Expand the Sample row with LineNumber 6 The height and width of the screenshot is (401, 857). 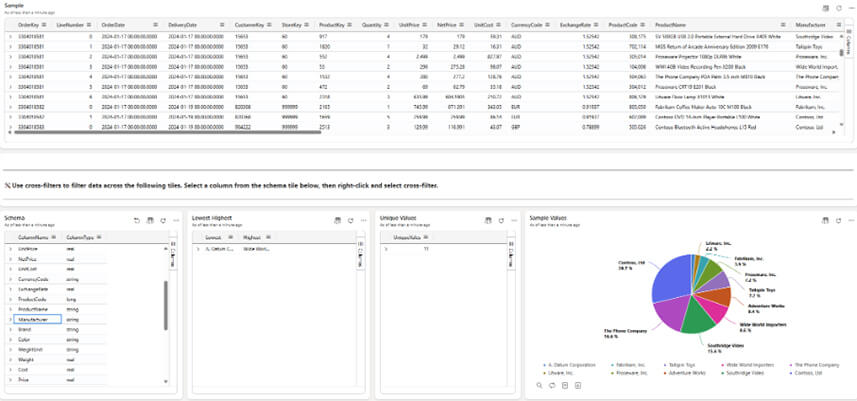point(10,97)
